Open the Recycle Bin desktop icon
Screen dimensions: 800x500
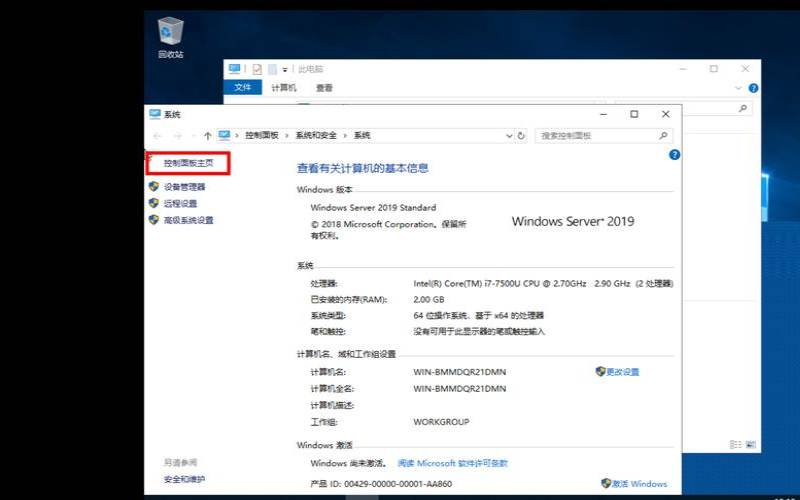coord(171,34)
